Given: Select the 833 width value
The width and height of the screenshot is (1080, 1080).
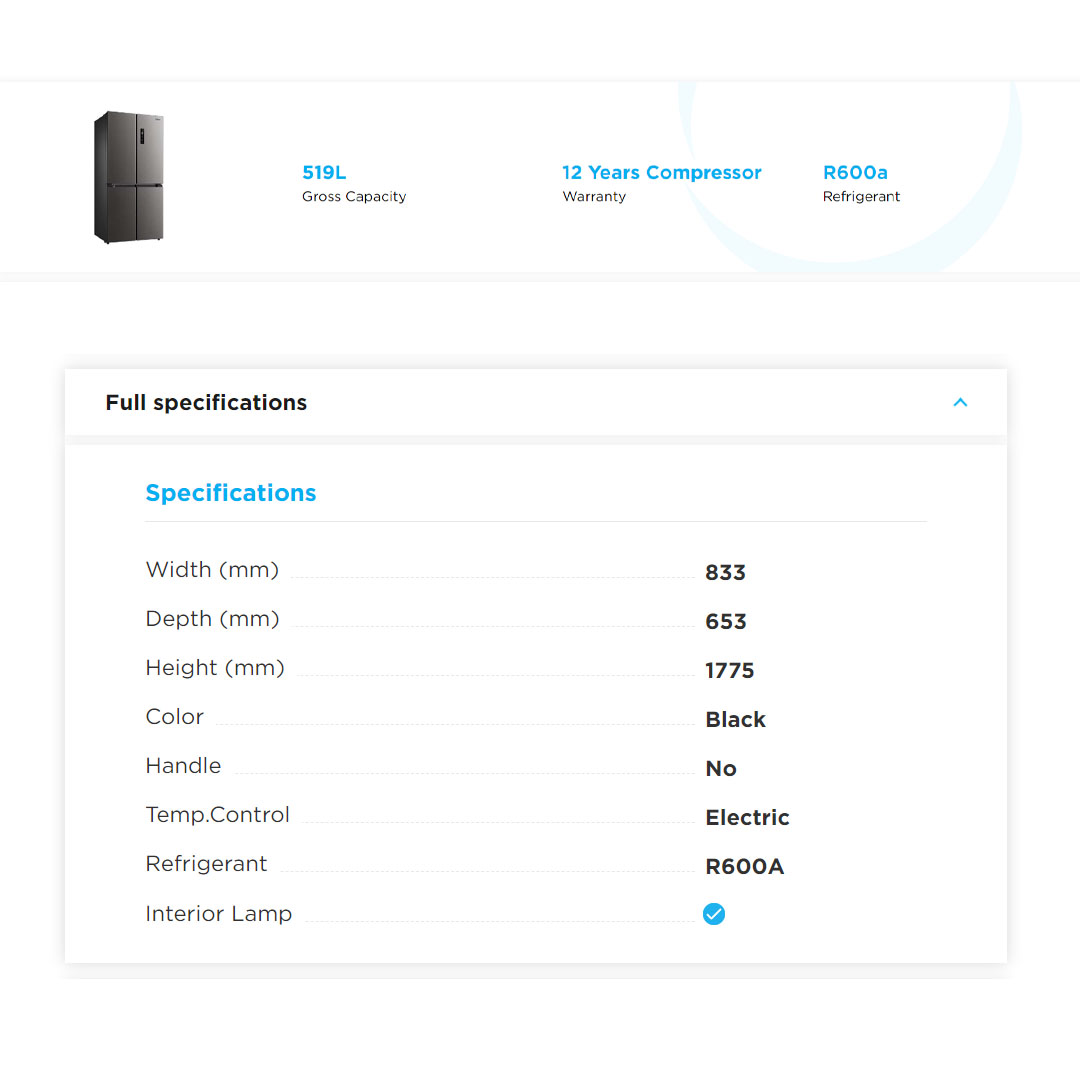Looking at the screenshot, I should point(725,573).
